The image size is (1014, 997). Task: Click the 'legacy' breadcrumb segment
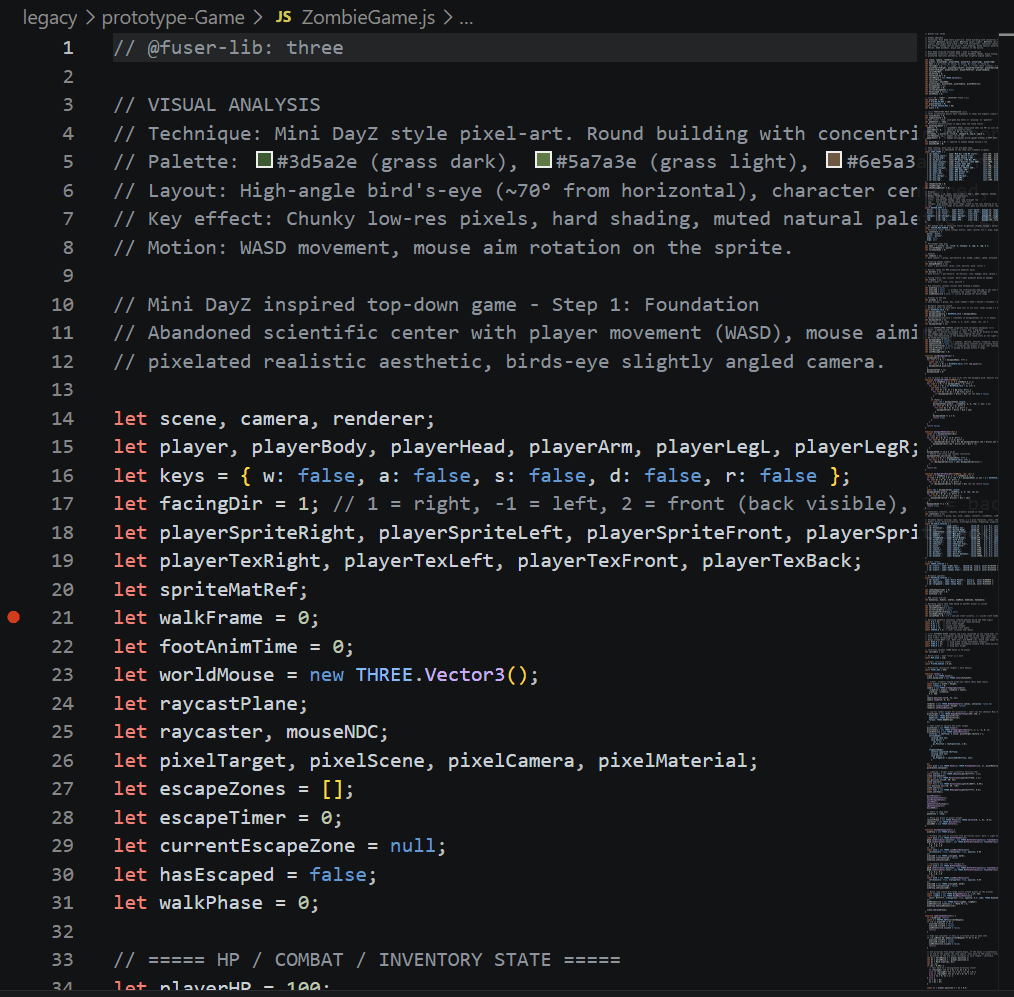pos(50,17)
